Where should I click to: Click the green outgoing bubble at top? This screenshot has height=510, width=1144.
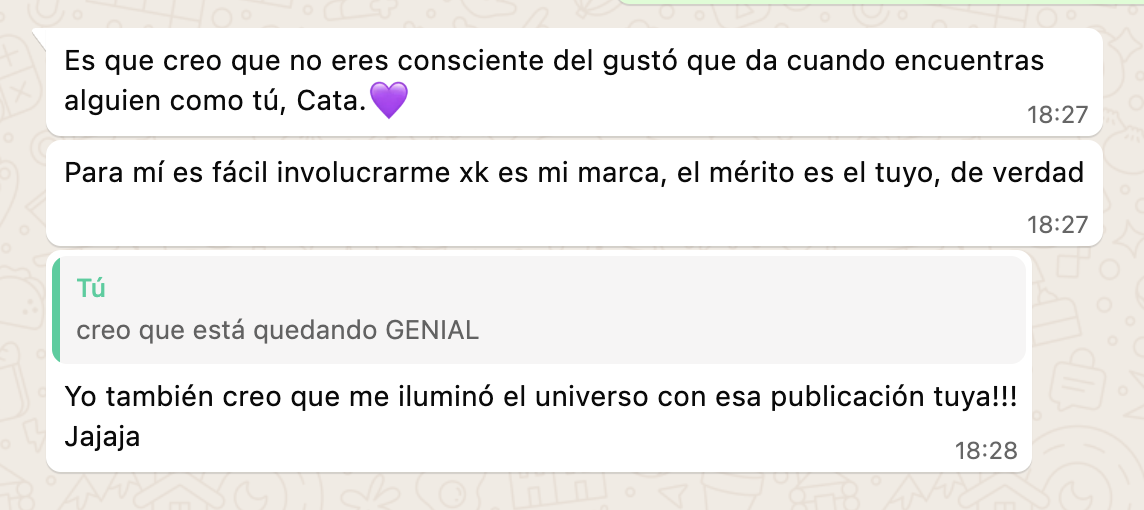point(880,3)
